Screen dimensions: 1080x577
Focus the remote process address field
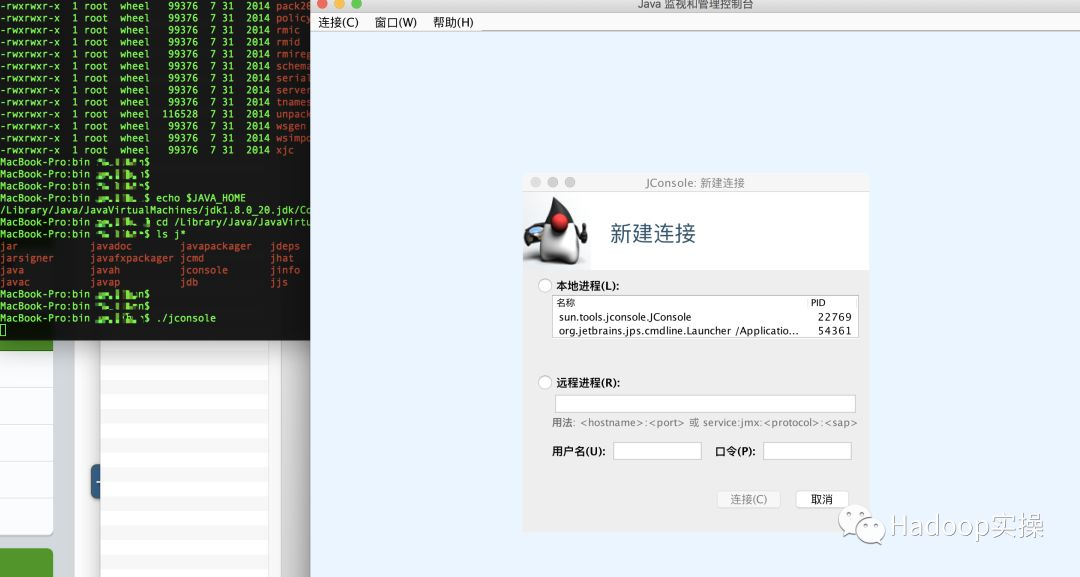coord(705,403)
